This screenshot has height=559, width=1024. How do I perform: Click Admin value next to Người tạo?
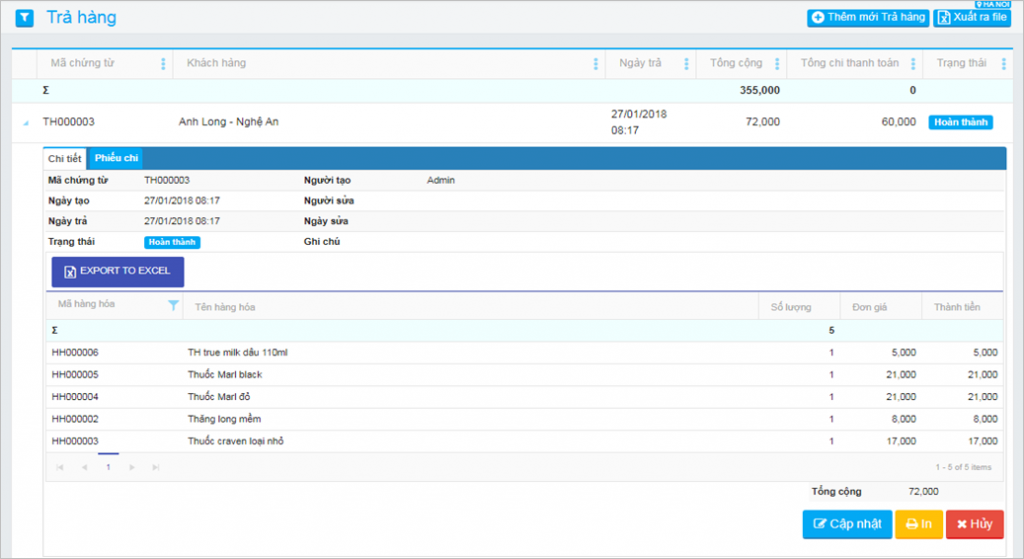441,180
